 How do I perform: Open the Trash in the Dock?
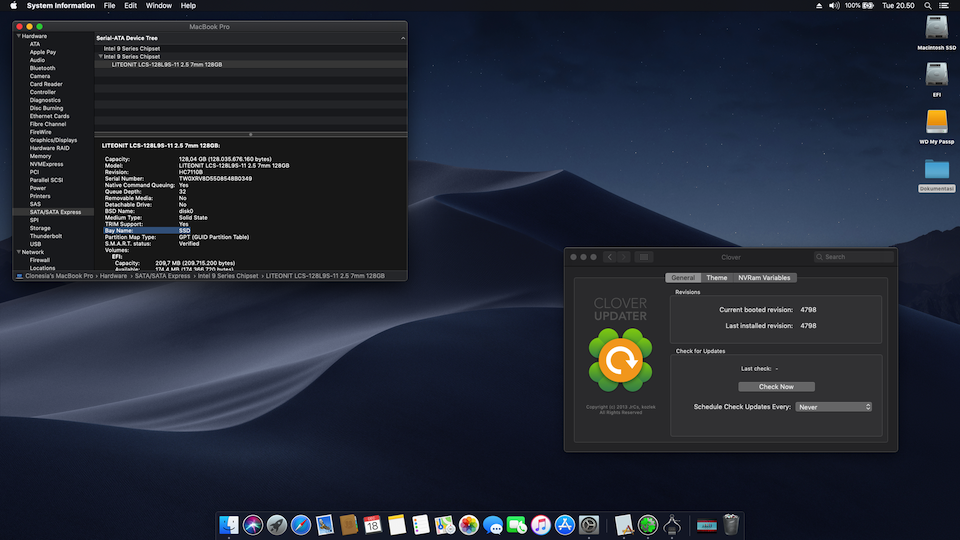731,524
